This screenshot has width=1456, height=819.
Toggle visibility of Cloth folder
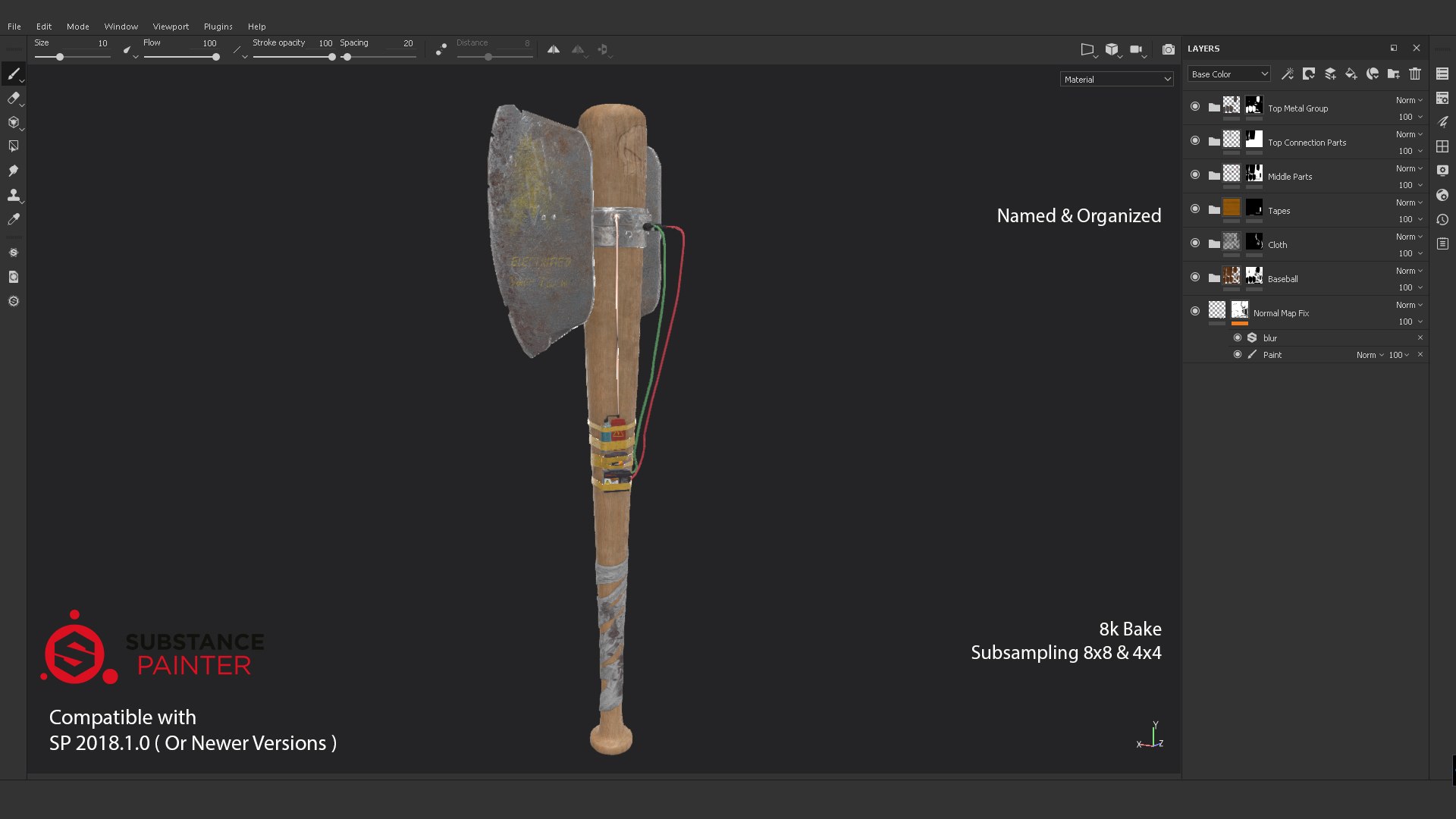1195,243
